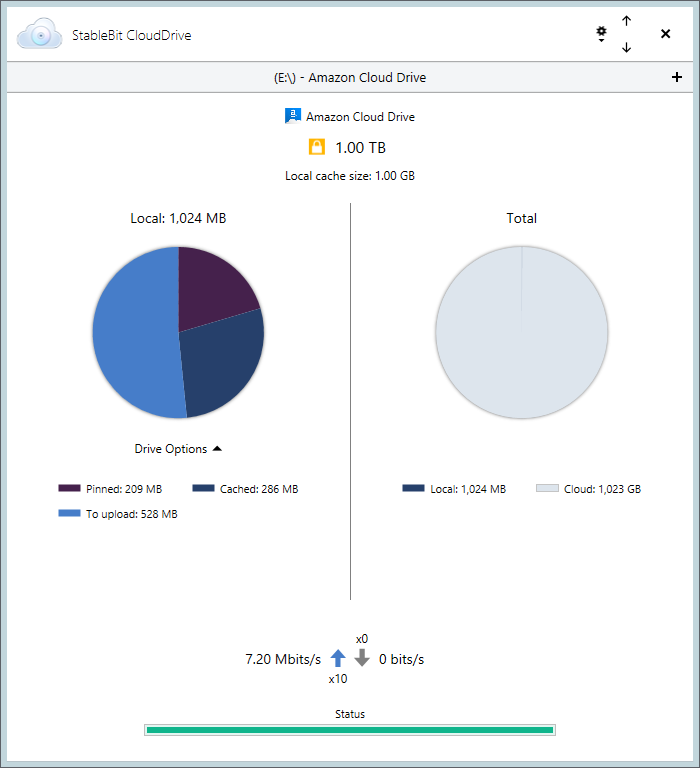Image resolution: width=700 pixels, height=768 pixels.
Task: Click 'Cloud: 1,023 GB' legend label
Action: pyautogui.click(x=603, y=489)
